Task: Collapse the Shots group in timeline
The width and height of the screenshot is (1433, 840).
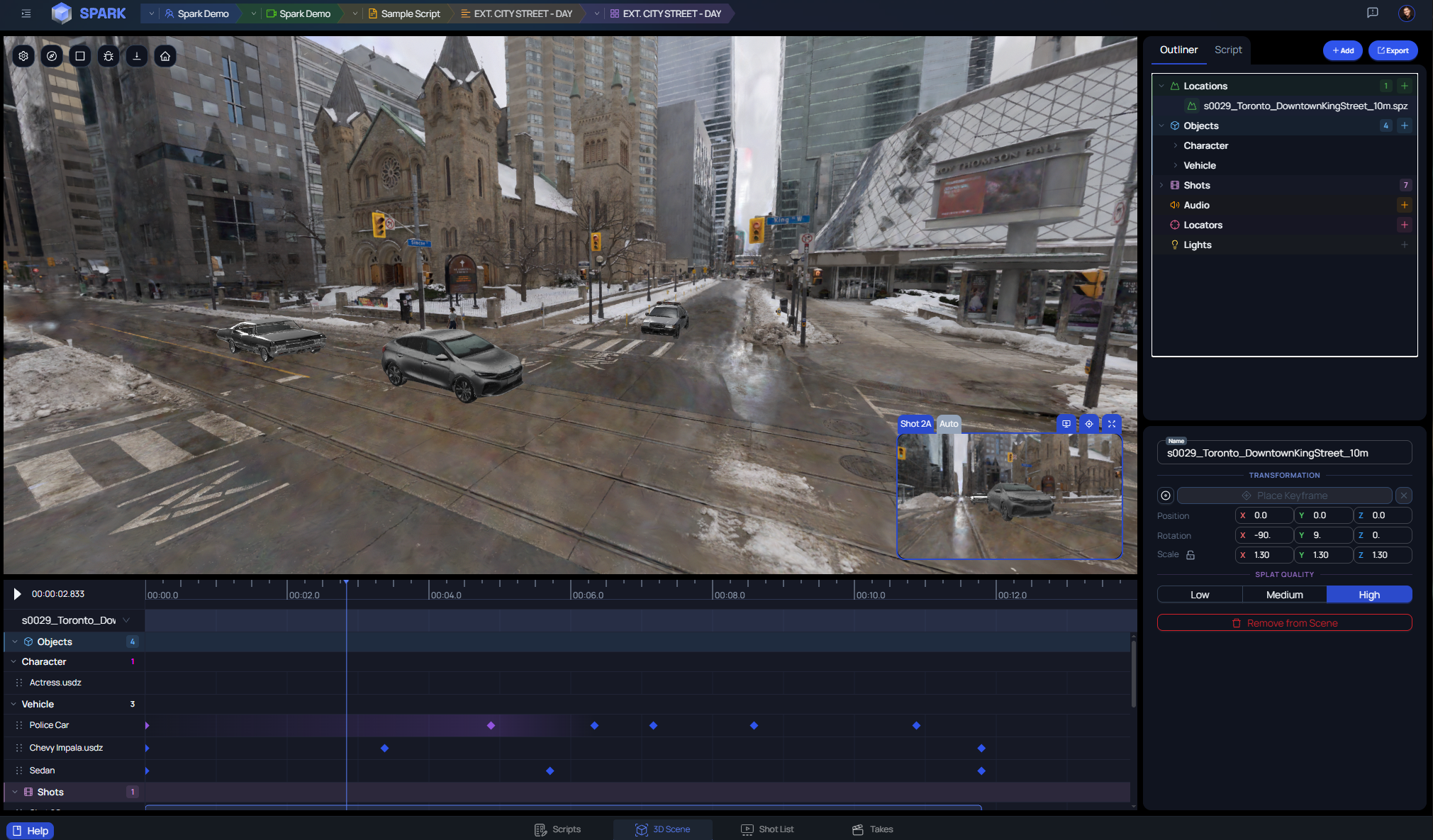Action: click(x=15, y=792)
